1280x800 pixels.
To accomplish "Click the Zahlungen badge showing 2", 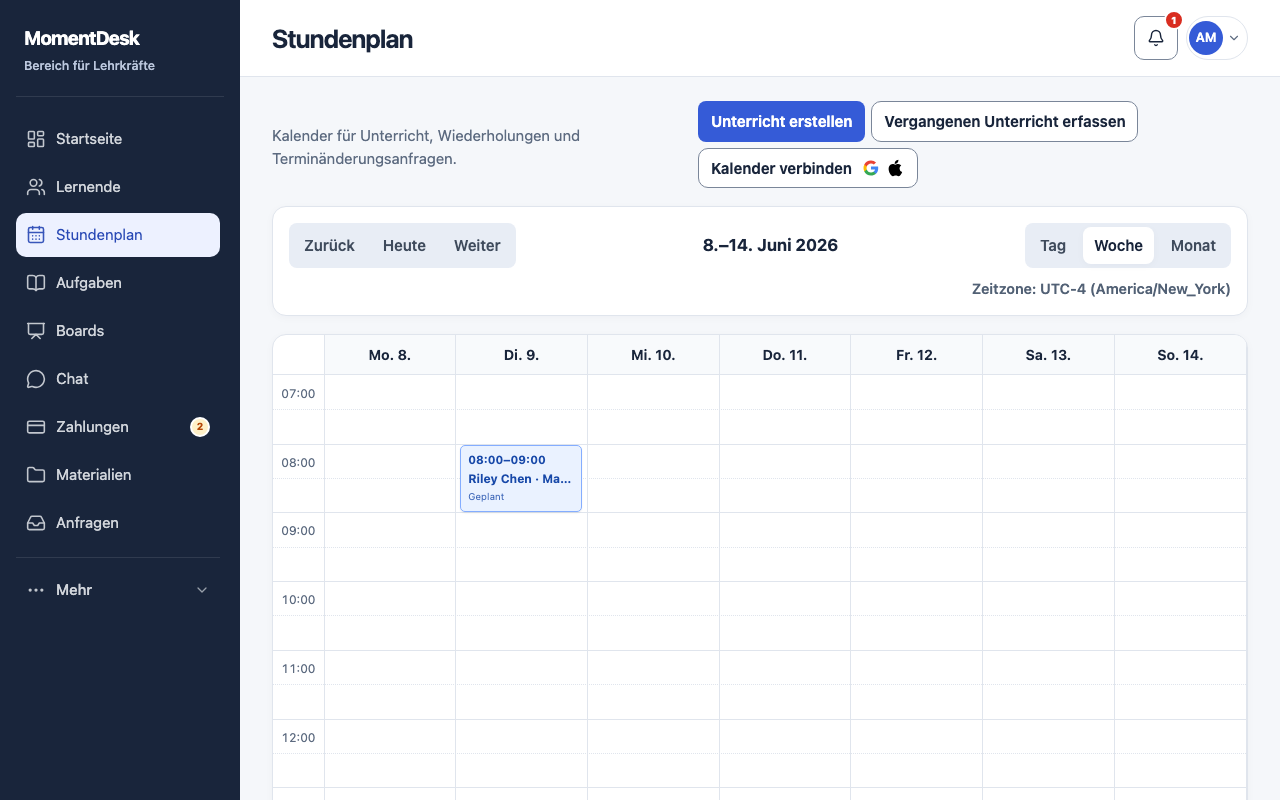I will [x=200, y=427].
